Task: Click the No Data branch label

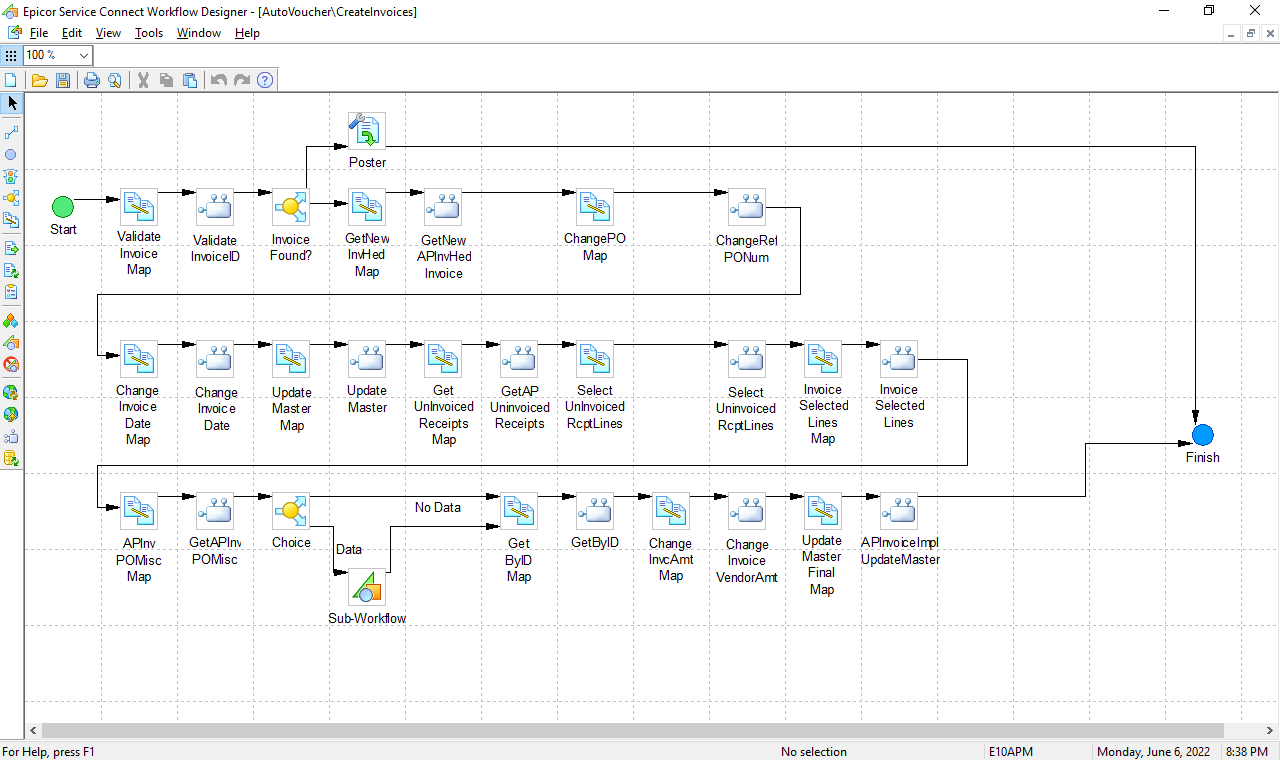Action: pos(438,508)
